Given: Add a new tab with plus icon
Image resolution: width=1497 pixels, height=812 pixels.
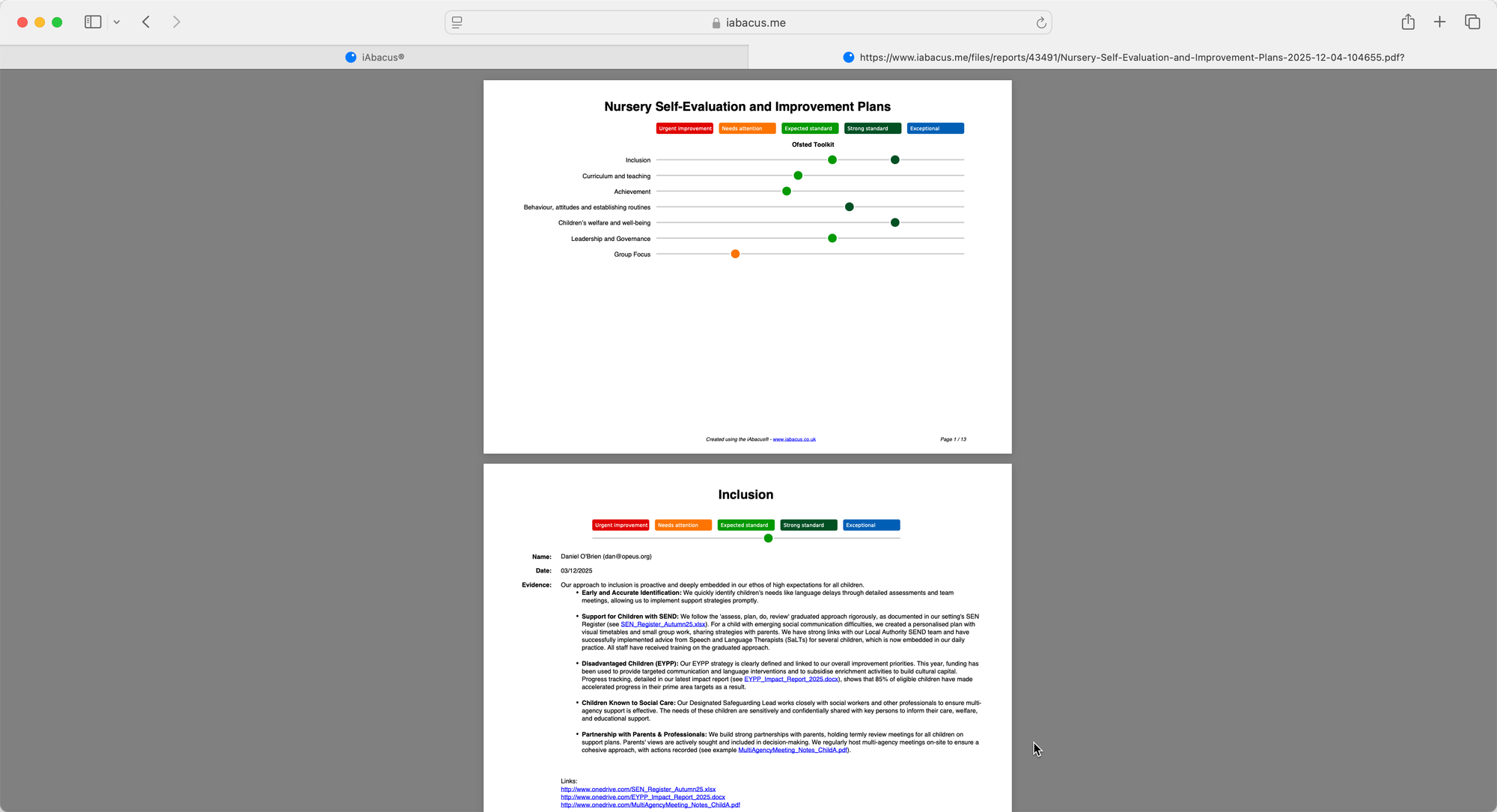Looking at the screenshot, I should click(1439, 22).
